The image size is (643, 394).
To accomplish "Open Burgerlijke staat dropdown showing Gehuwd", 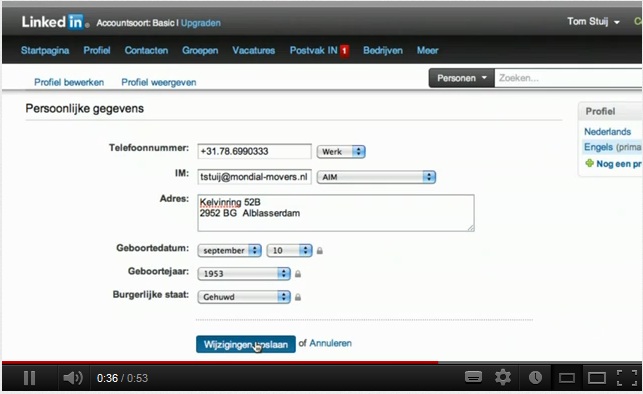I will point(244,297).
